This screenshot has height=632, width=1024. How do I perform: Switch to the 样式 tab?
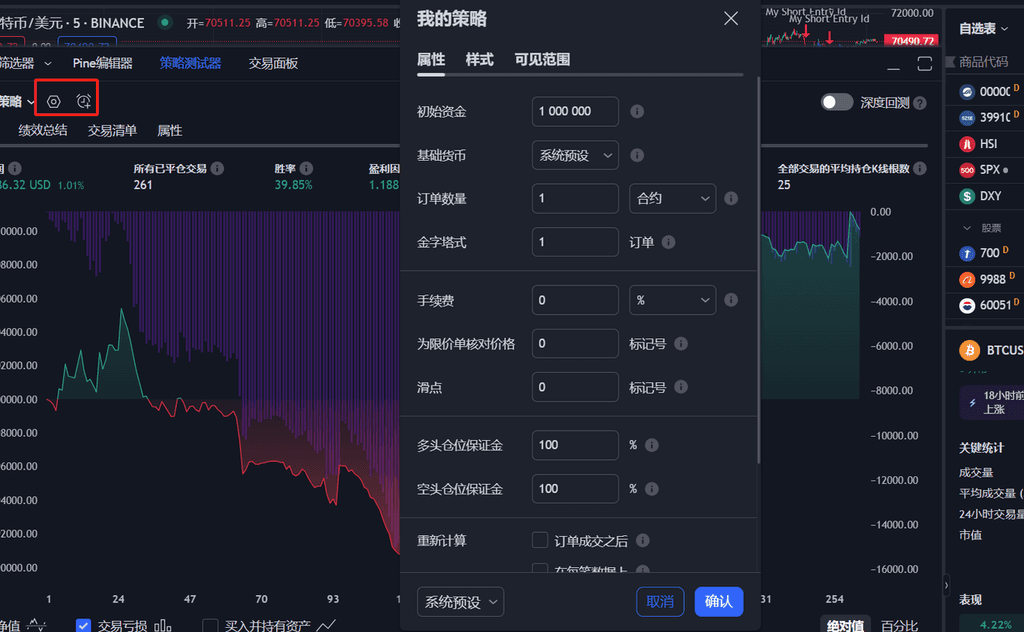pos(479,60)
